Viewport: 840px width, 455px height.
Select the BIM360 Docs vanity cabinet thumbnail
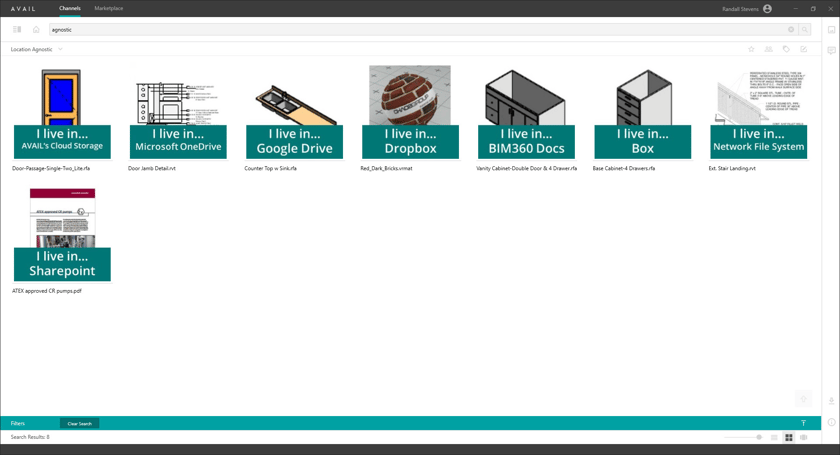(526, 112)
